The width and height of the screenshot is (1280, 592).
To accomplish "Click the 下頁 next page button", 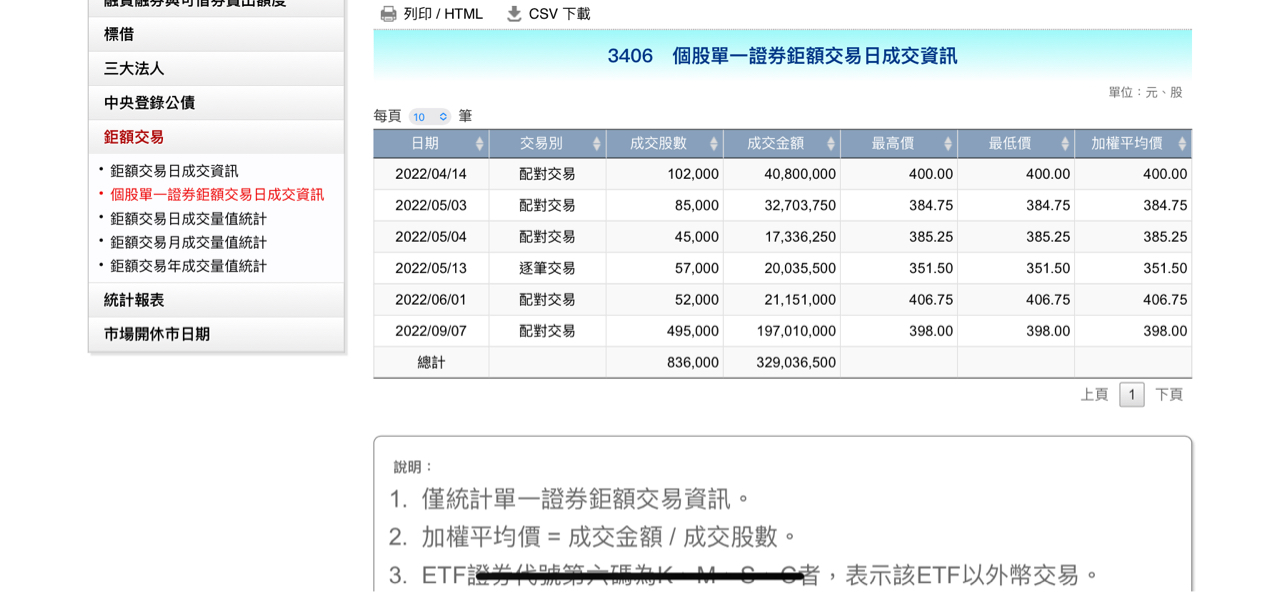I will point(1168,395).
